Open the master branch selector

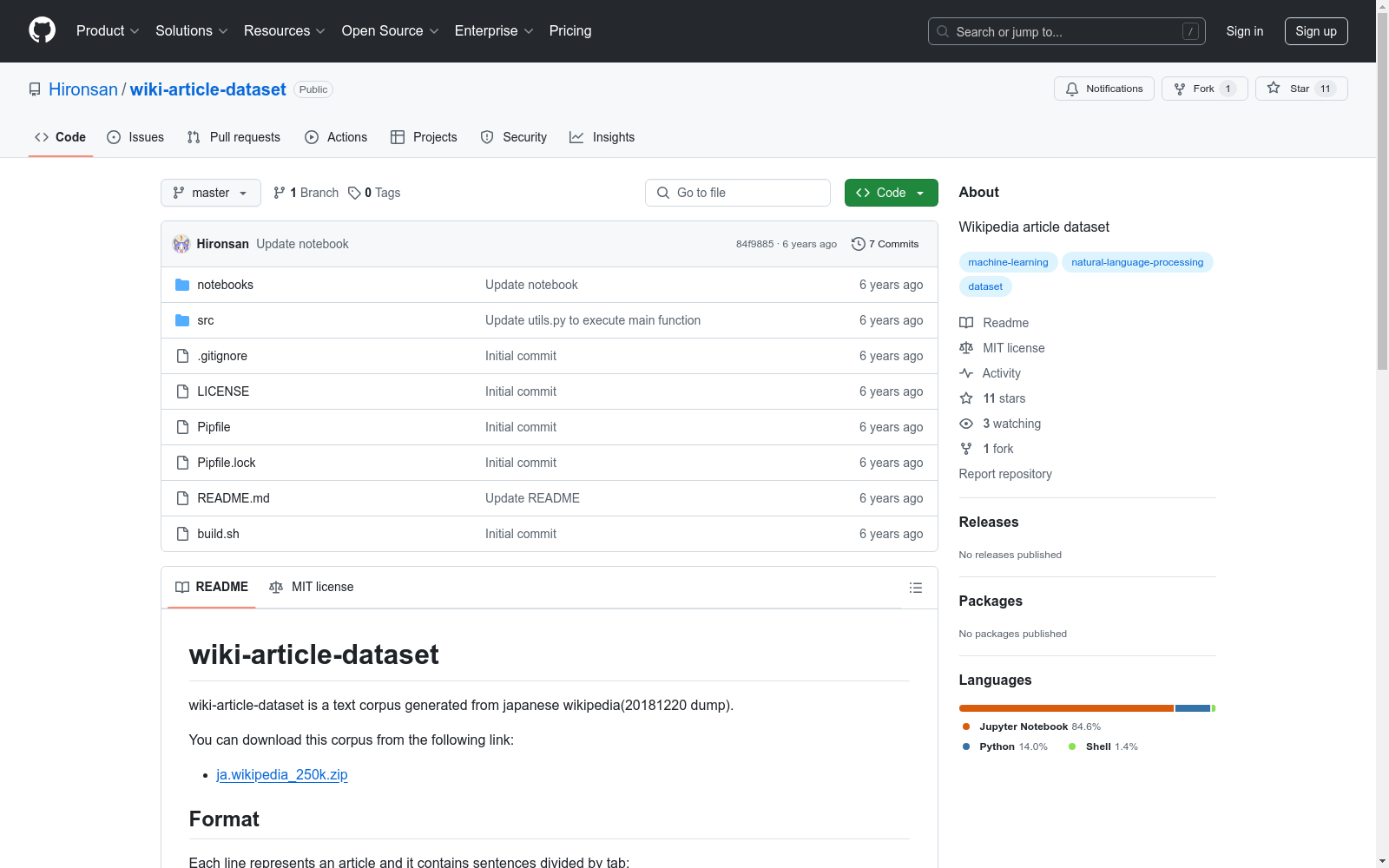point(211,193)
